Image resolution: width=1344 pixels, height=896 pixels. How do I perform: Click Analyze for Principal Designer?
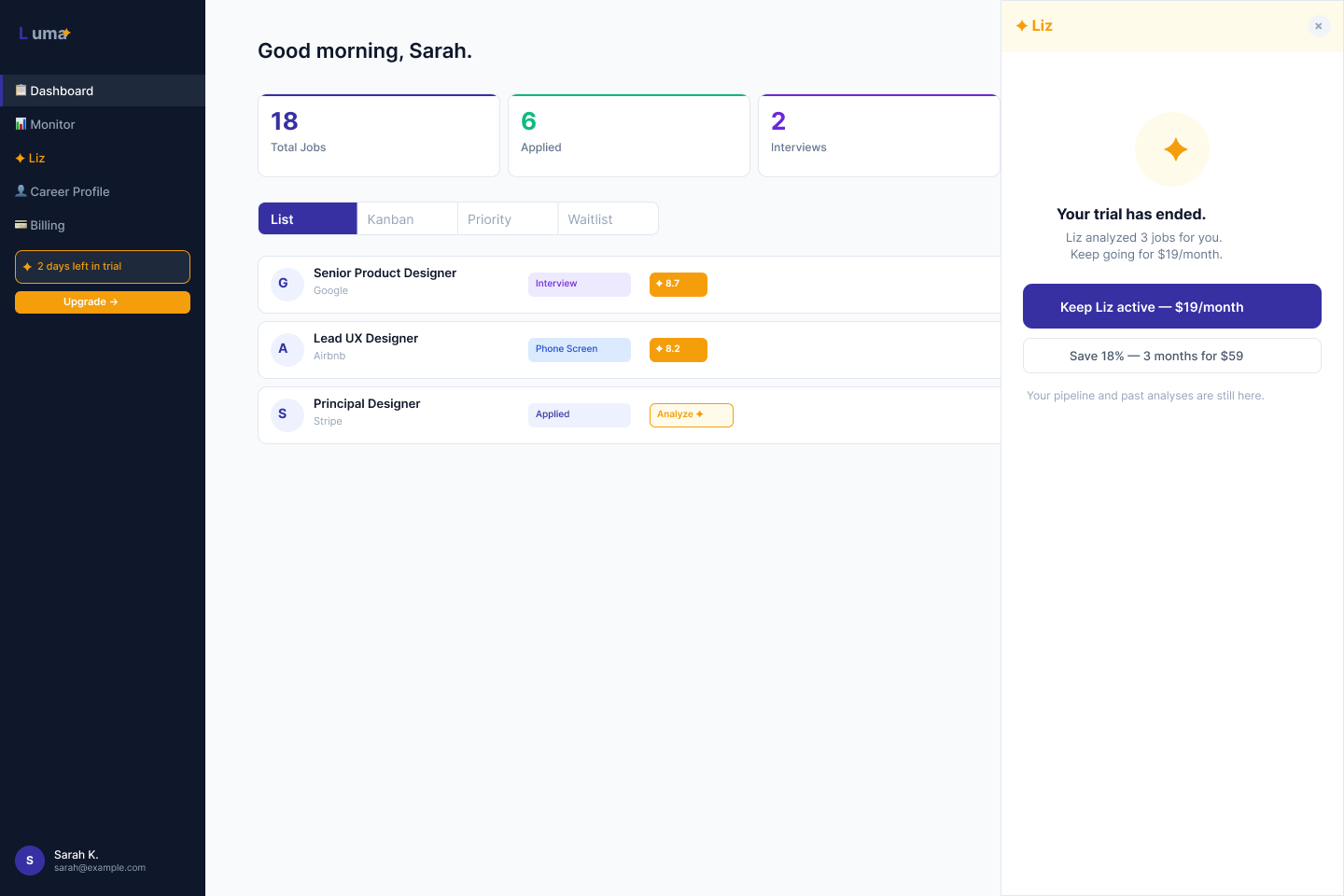(692, 415)
